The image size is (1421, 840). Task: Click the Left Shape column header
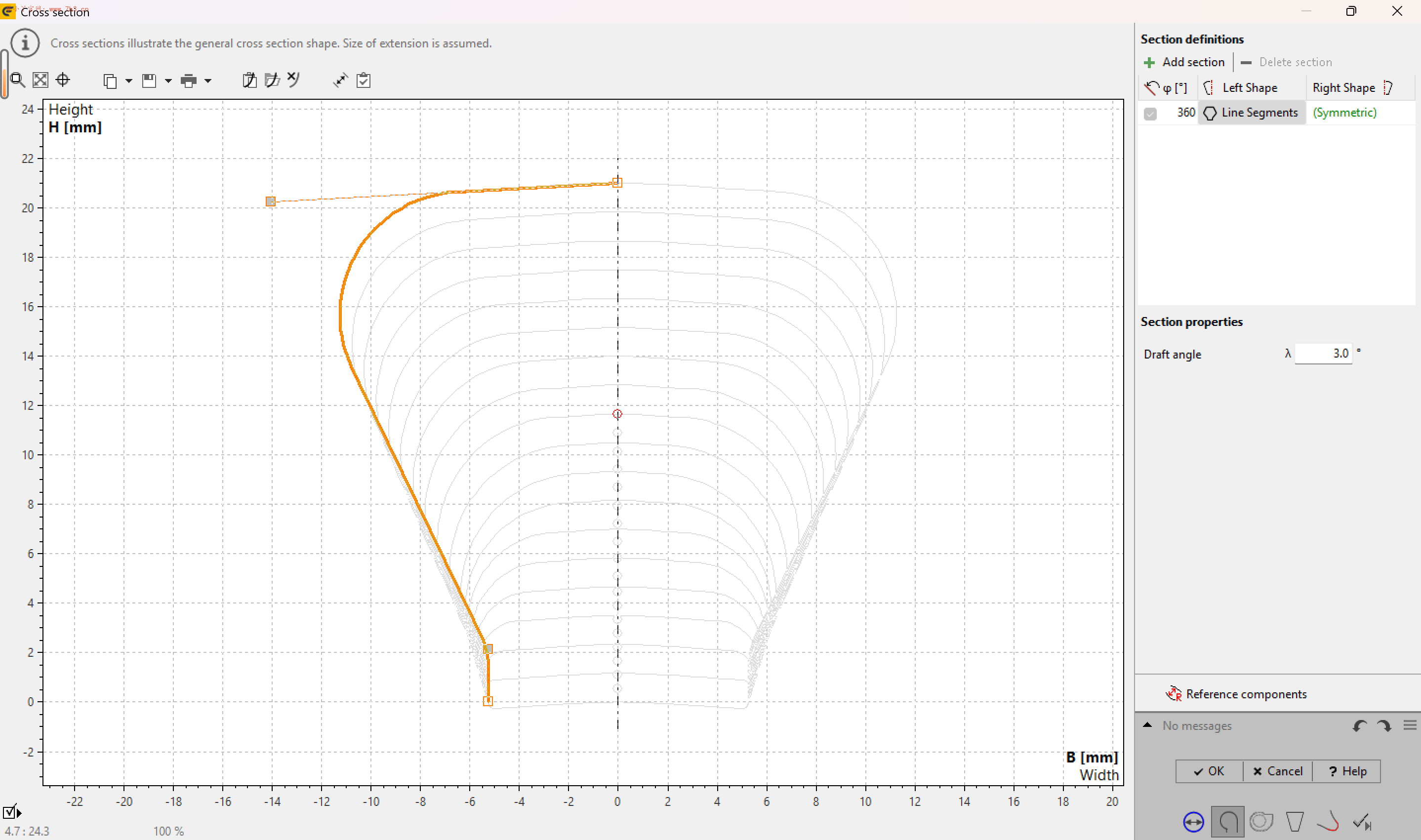point(1252,88)
